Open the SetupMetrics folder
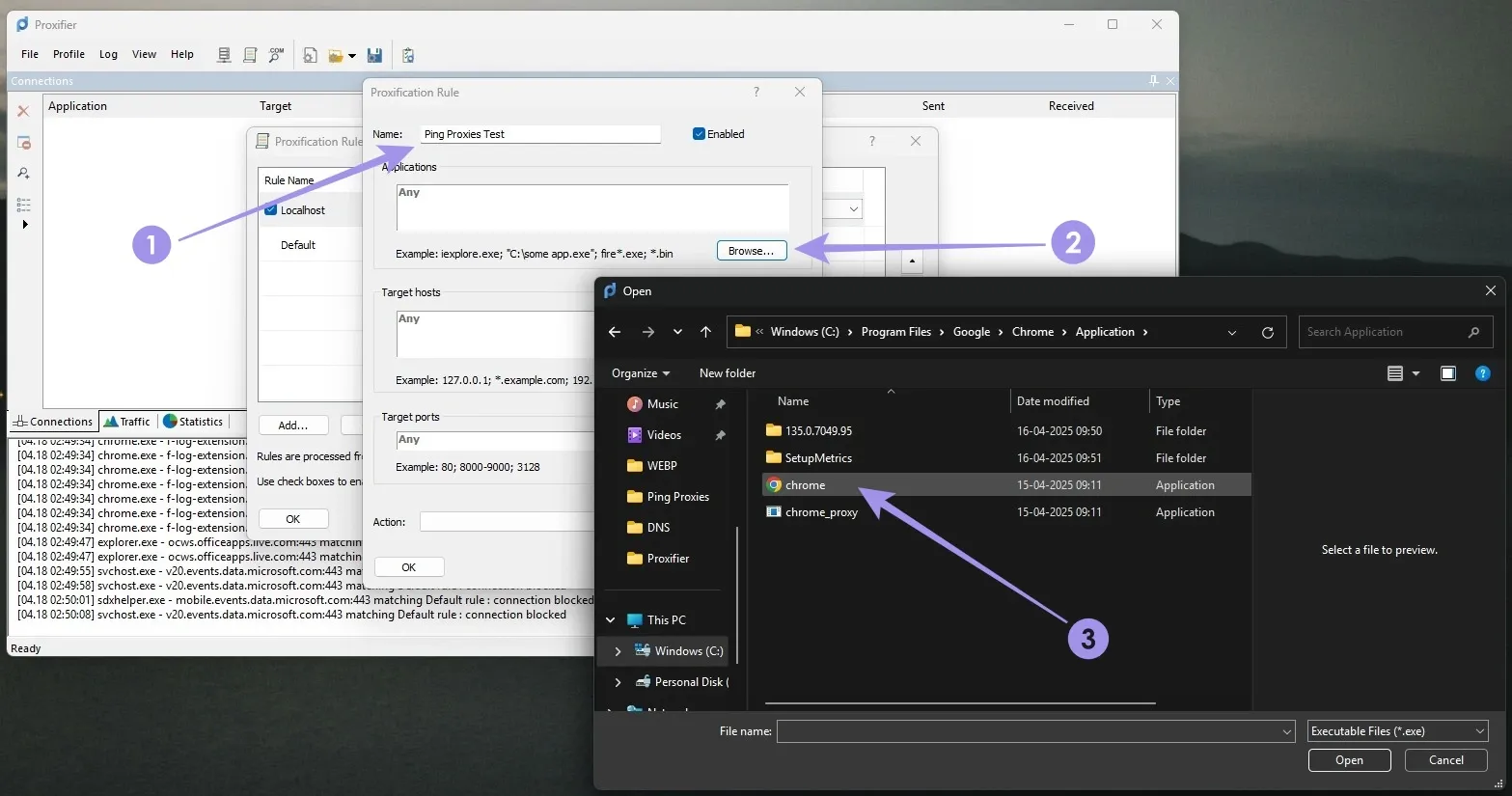The width and height of the screenshot is (1512, 796). pyautogui.click(x=1007, y=458)
